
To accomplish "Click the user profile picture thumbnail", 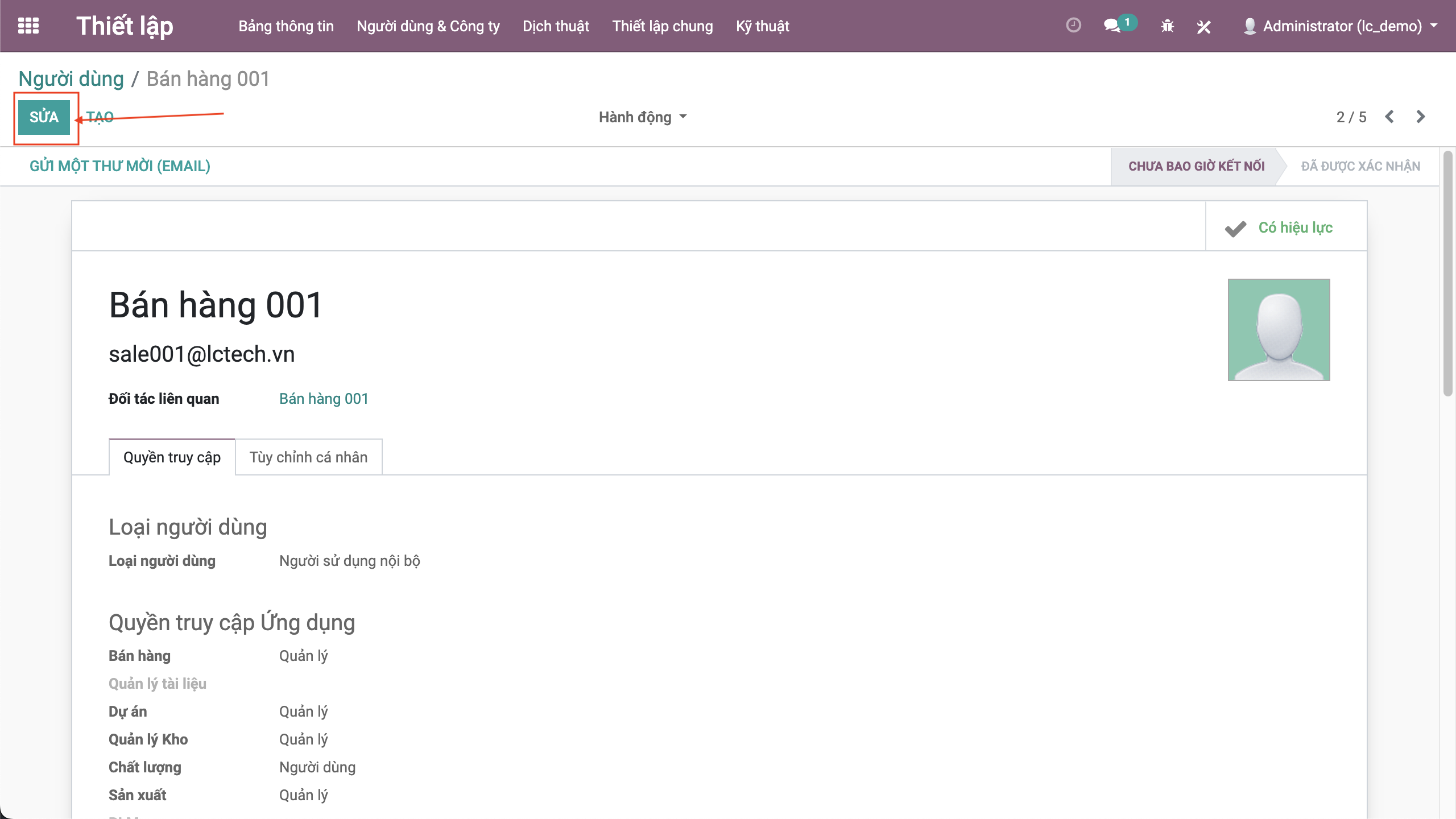I will (x=1279, y=330).
